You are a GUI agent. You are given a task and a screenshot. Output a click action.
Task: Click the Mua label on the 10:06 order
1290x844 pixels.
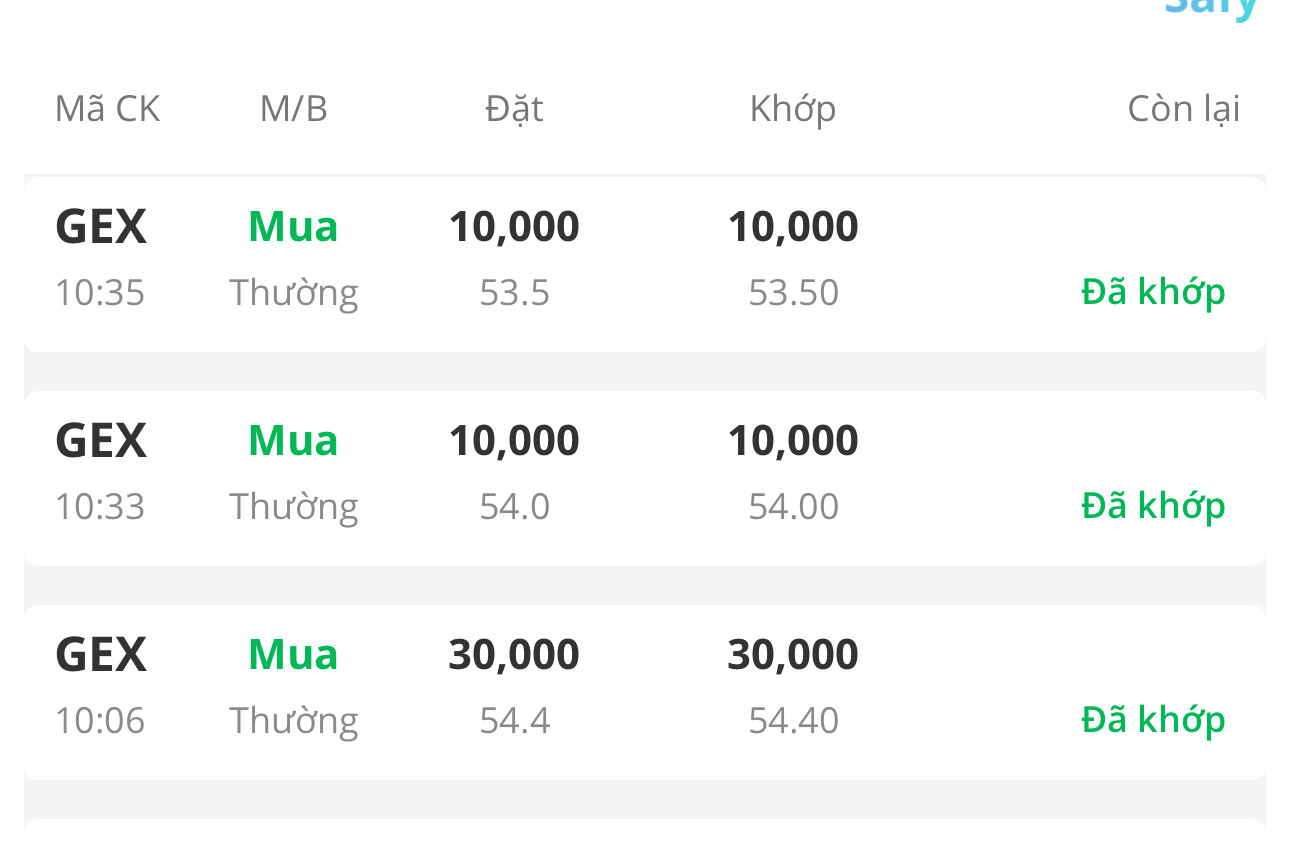pos(293,655)
